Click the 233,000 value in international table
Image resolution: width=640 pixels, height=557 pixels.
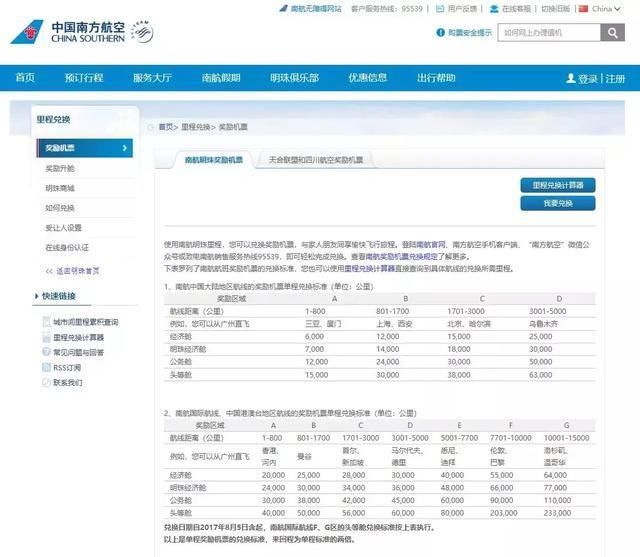click(557, 513)
